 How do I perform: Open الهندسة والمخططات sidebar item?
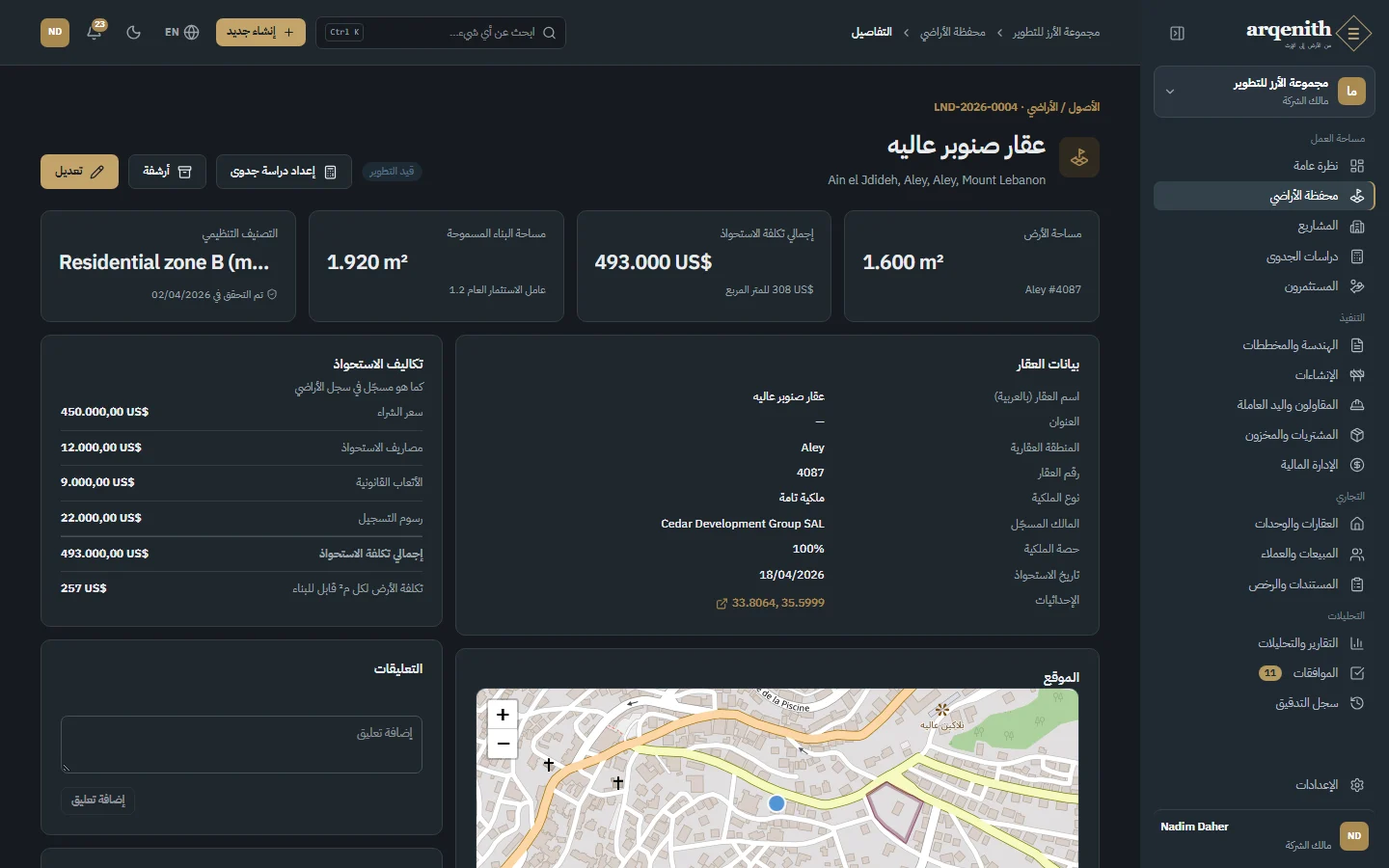click(x=1264, y=345)
